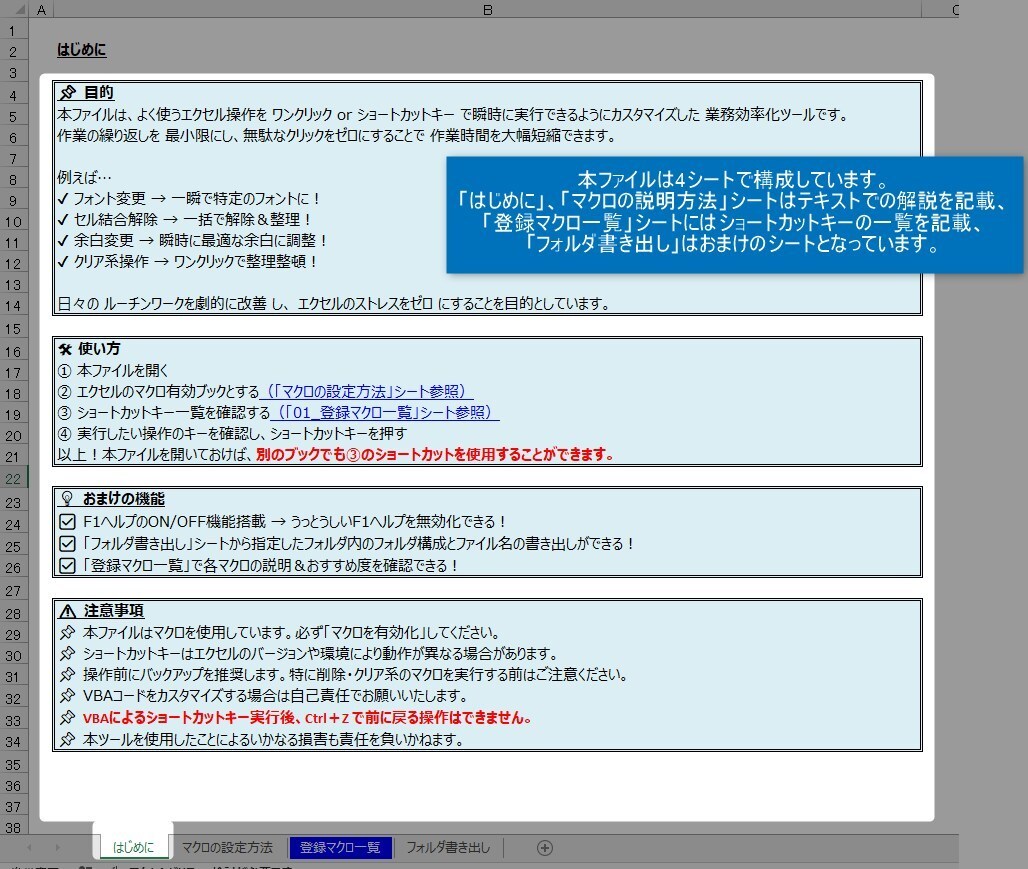
Task: Click checkbox symbol for 「登録マクロ一覧」 line
Action: 67,565
